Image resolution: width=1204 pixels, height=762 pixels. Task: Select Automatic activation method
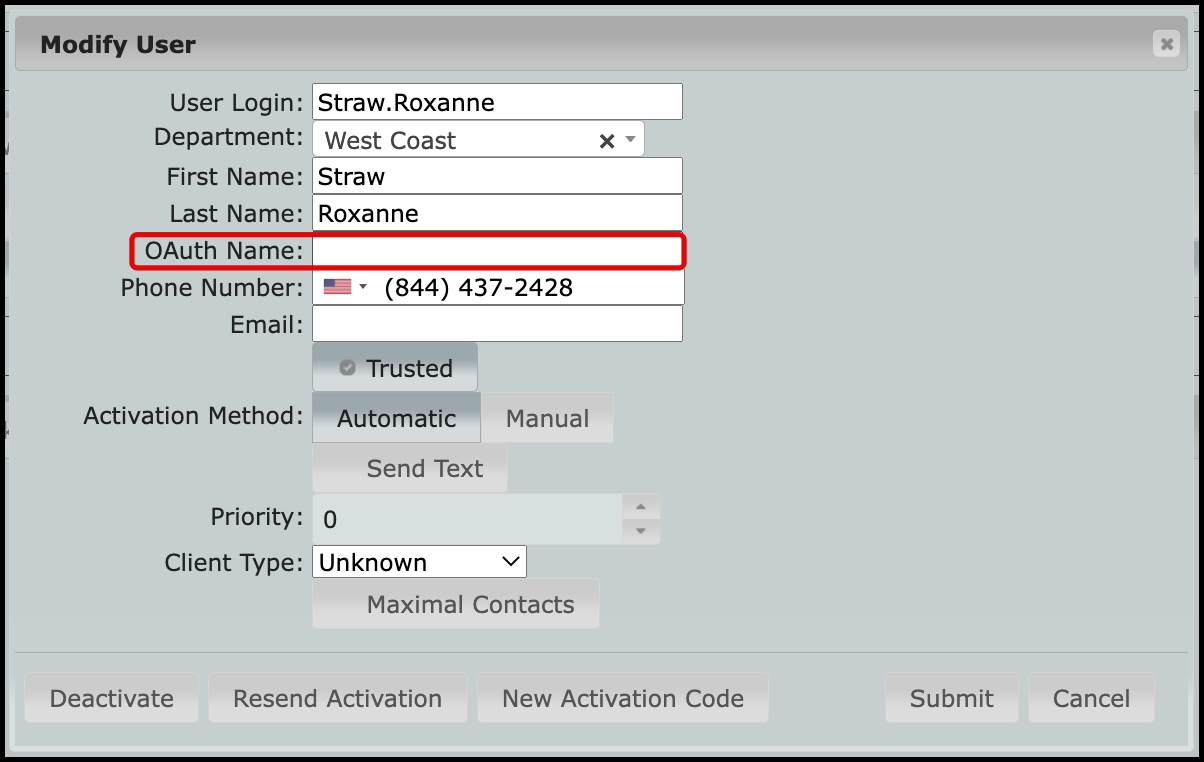click(397, 418)
